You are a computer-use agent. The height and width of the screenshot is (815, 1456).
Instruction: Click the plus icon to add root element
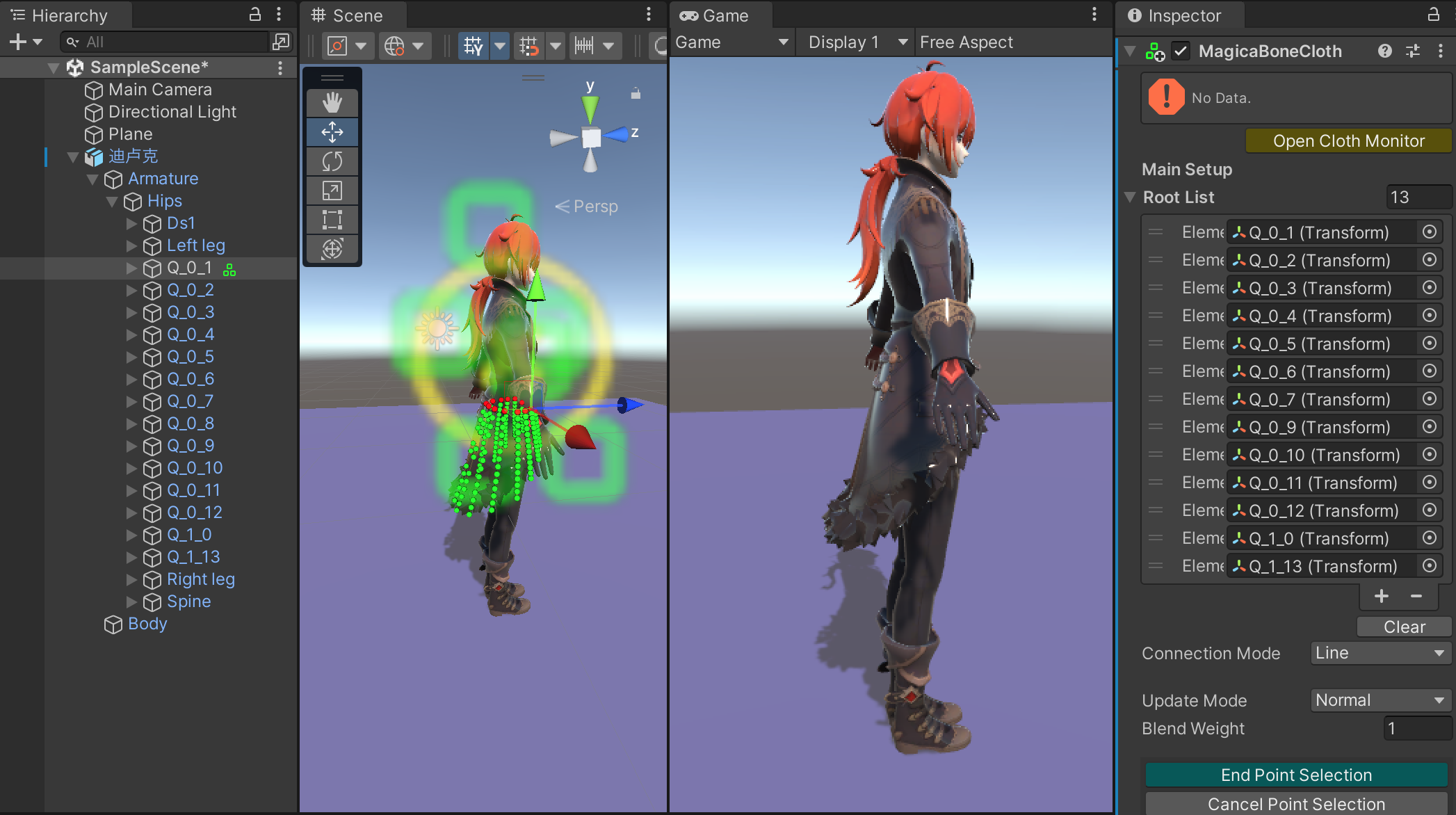(x=1381, y=596)
